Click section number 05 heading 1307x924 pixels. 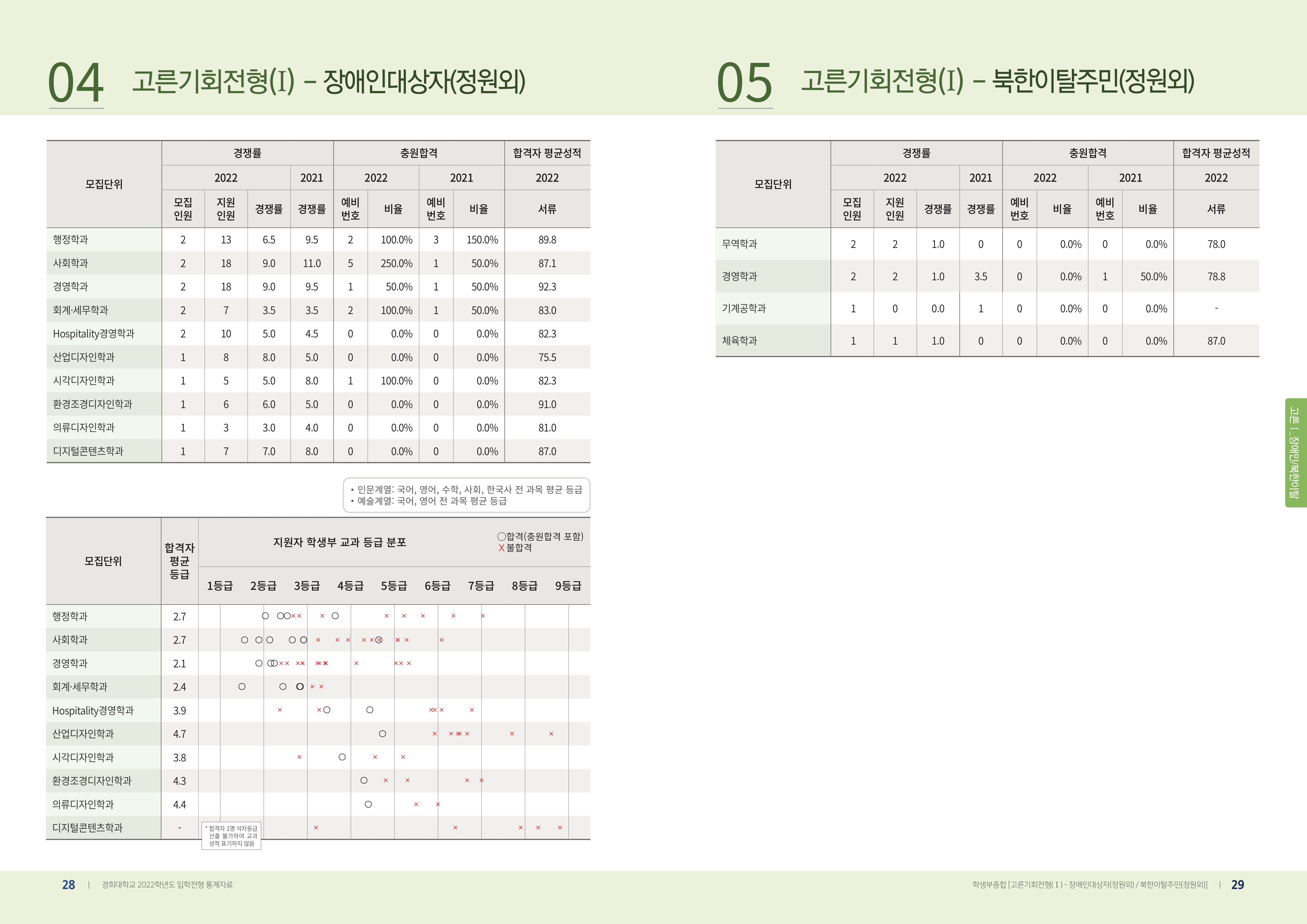745,83
